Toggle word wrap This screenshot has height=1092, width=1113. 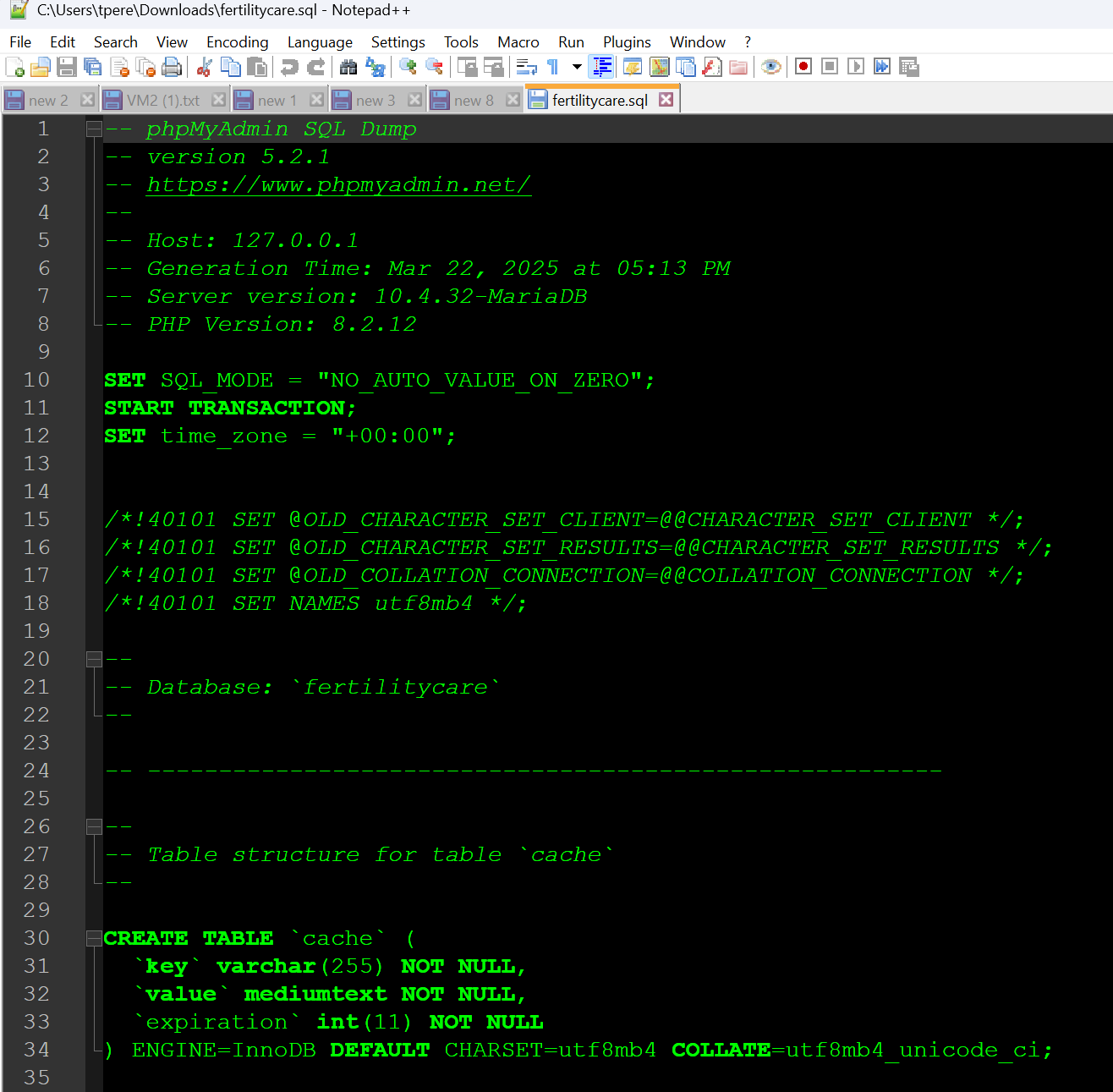[x=526, y=67]
